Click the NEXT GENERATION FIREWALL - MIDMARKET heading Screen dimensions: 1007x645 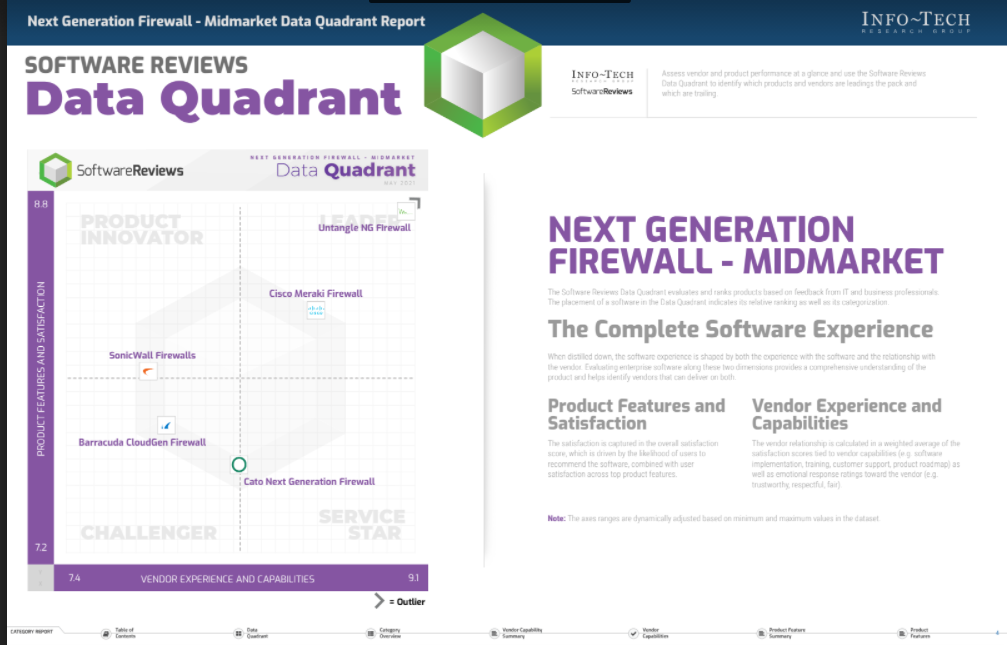click(x=745, y=245)
